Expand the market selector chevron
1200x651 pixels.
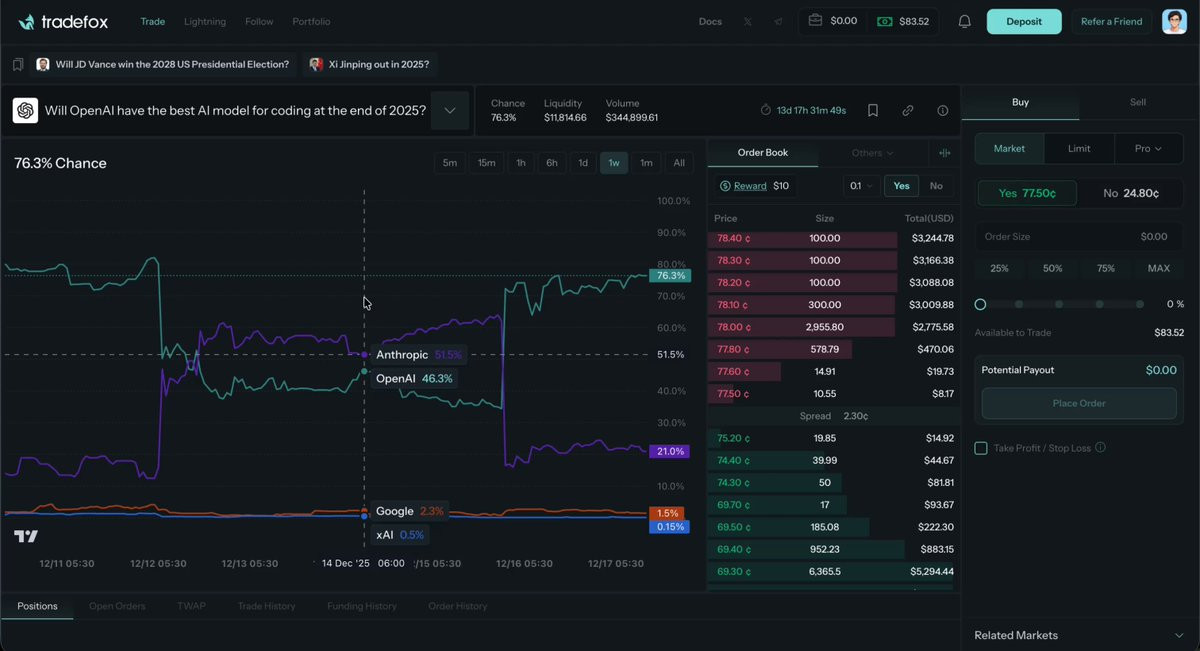[x=450, y=110]
